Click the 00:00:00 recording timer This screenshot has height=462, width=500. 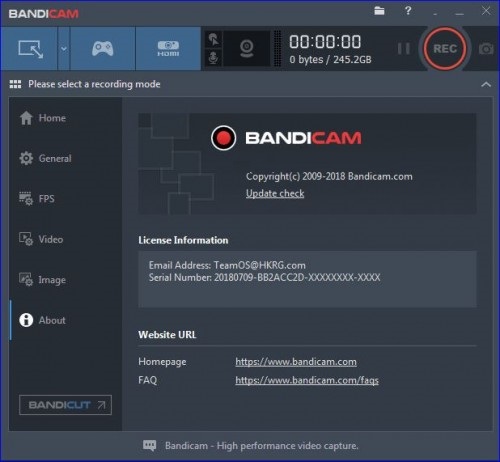point(325,42)
